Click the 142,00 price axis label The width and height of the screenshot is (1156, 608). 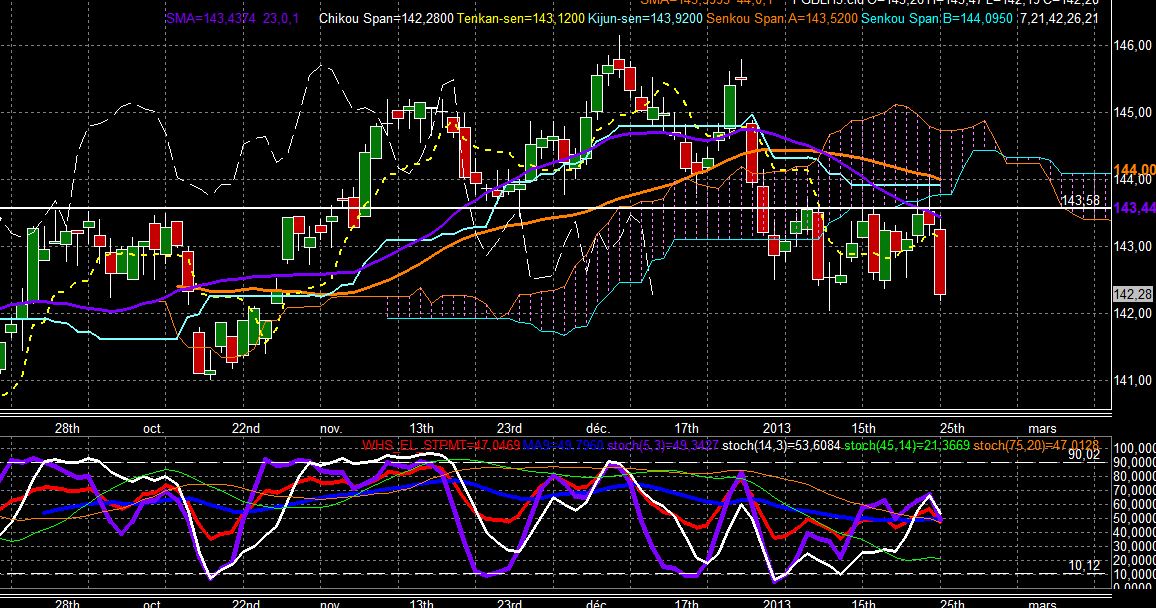tap(1132, 314)
